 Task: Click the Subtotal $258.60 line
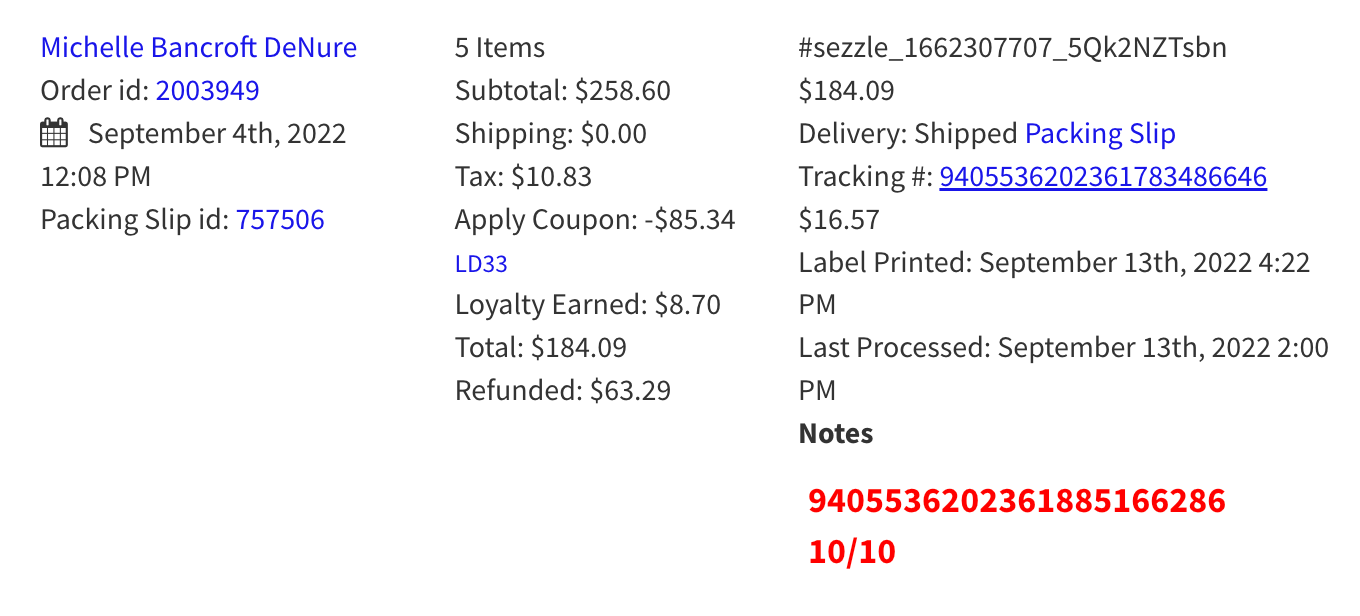(563, 91)
